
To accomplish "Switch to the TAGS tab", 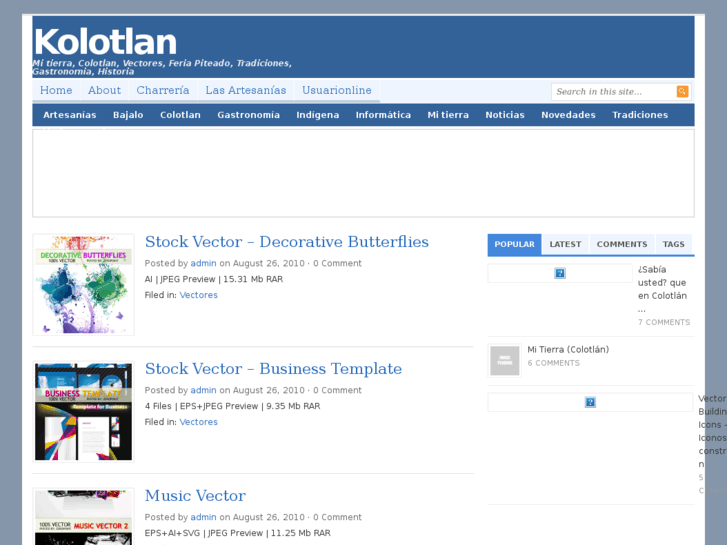I will 673,244.
